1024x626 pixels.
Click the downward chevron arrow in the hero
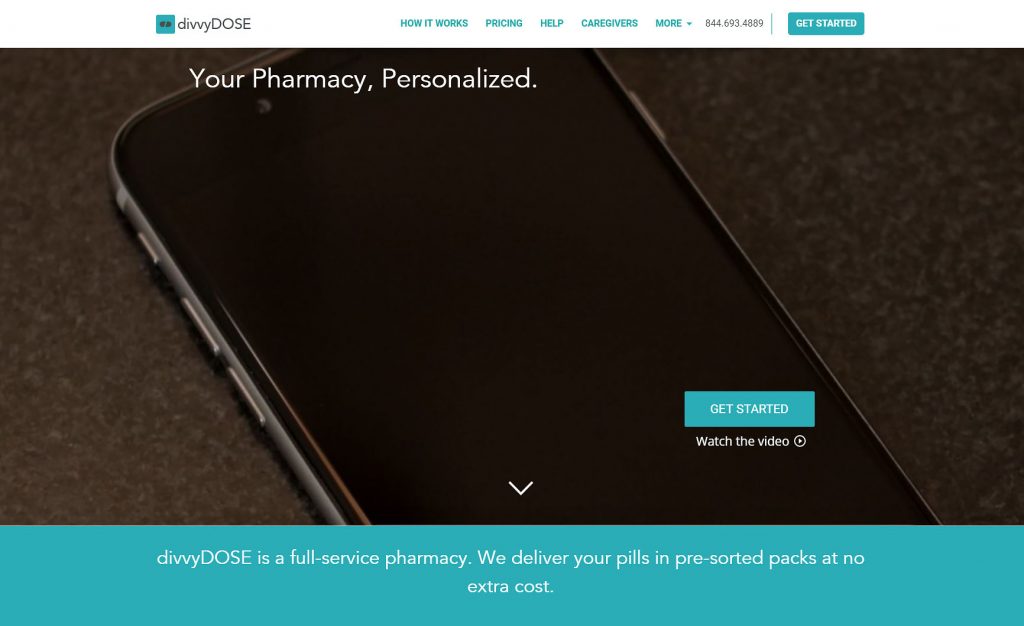520,488
